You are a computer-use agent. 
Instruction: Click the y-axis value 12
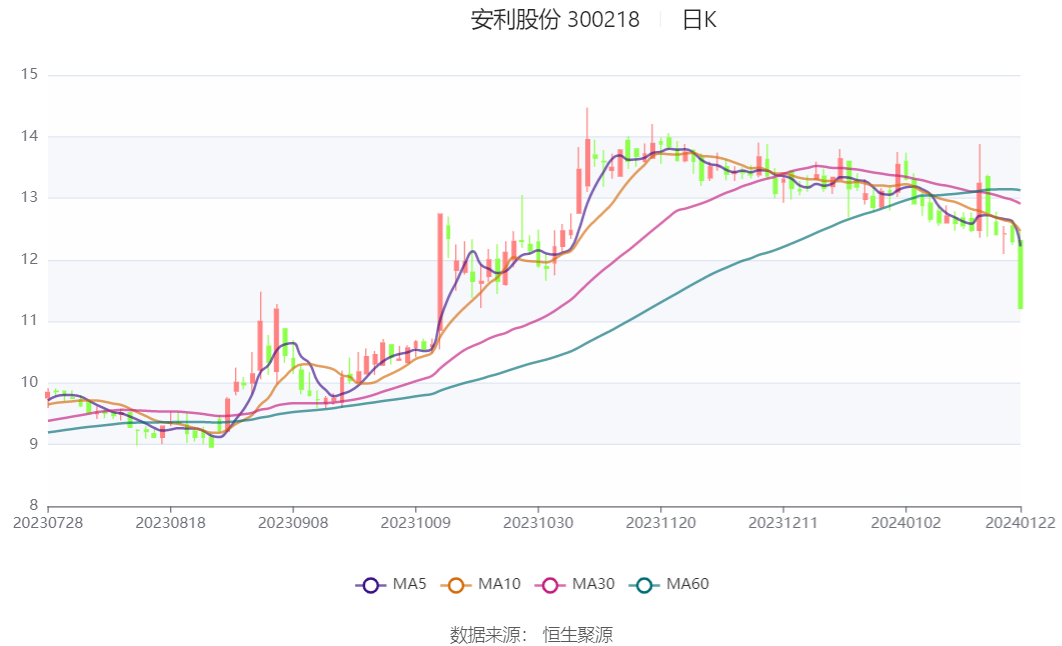click(29, 259)
